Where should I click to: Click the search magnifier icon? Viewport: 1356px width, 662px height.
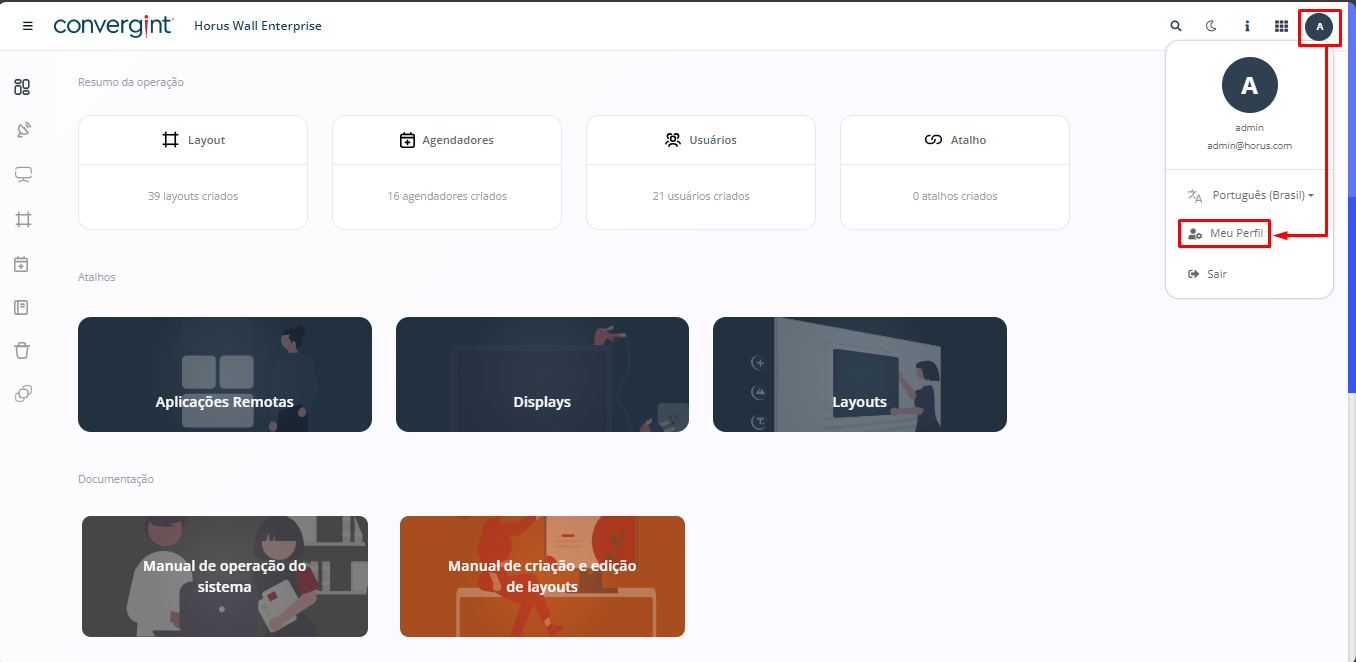click(x=1176, y=26)
